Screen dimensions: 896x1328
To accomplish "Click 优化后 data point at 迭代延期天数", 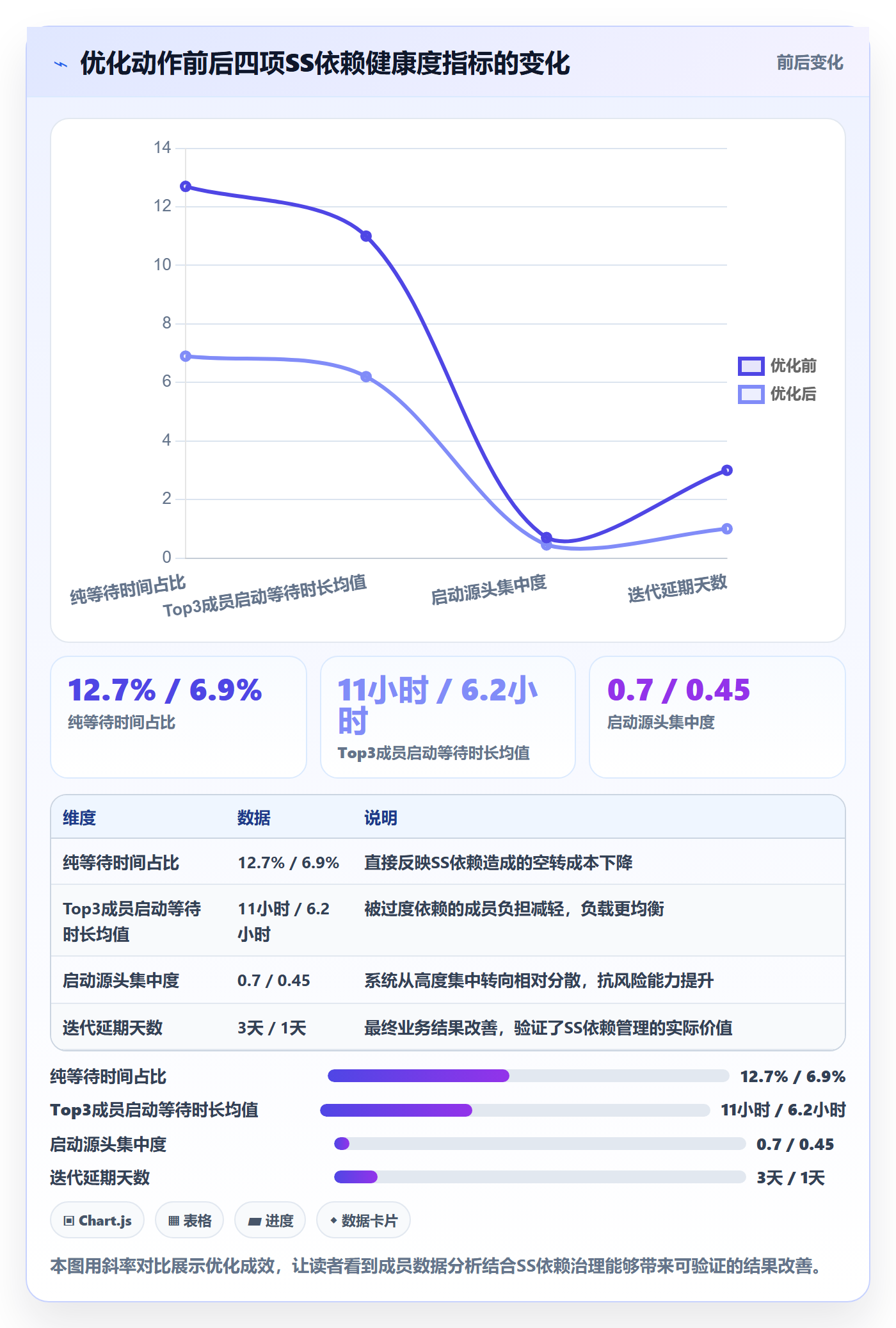I will pyautogui.click(x=727, y=529).
